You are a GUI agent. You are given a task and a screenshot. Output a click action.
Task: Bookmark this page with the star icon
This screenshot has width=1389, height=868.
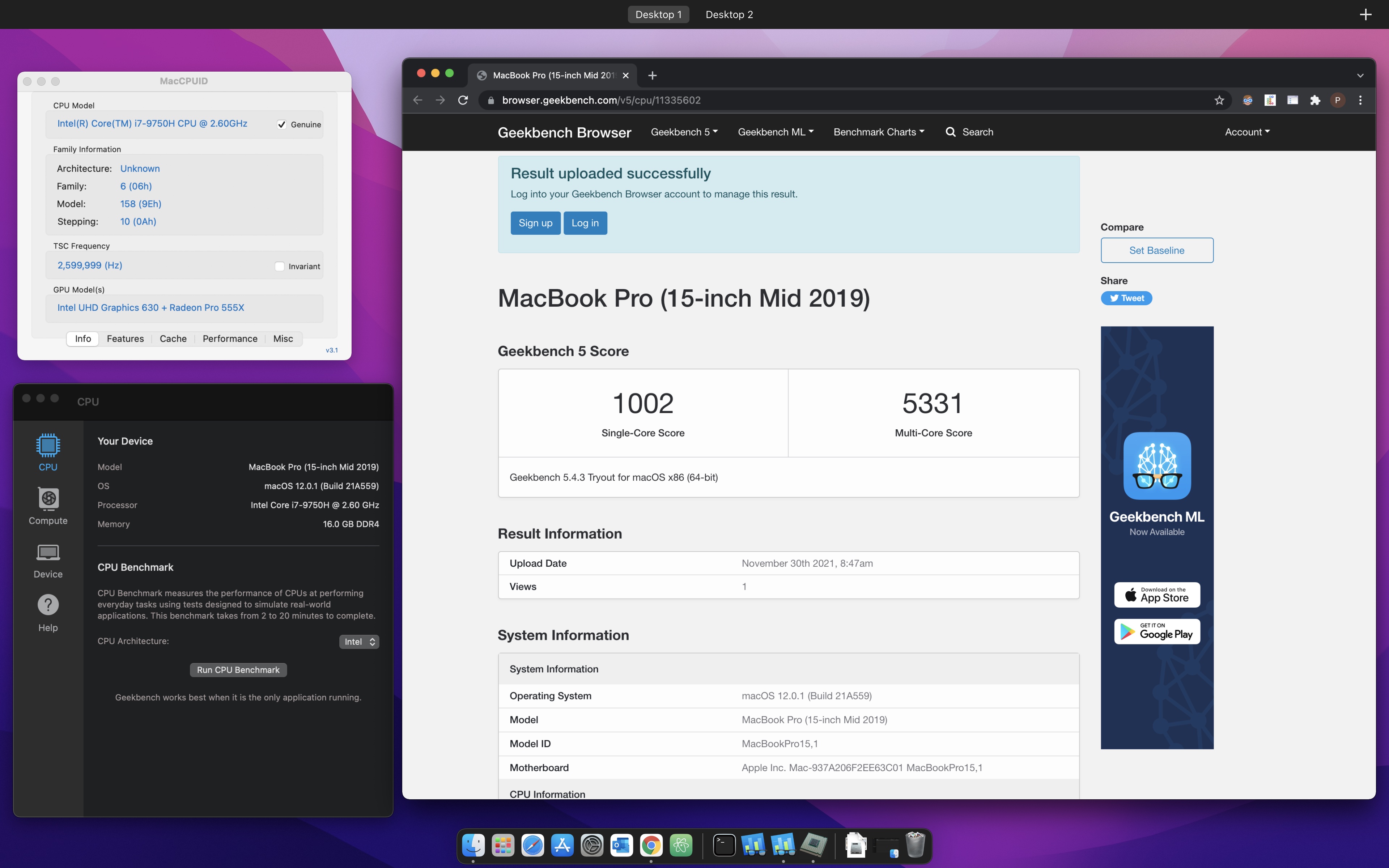[1219, 100]
